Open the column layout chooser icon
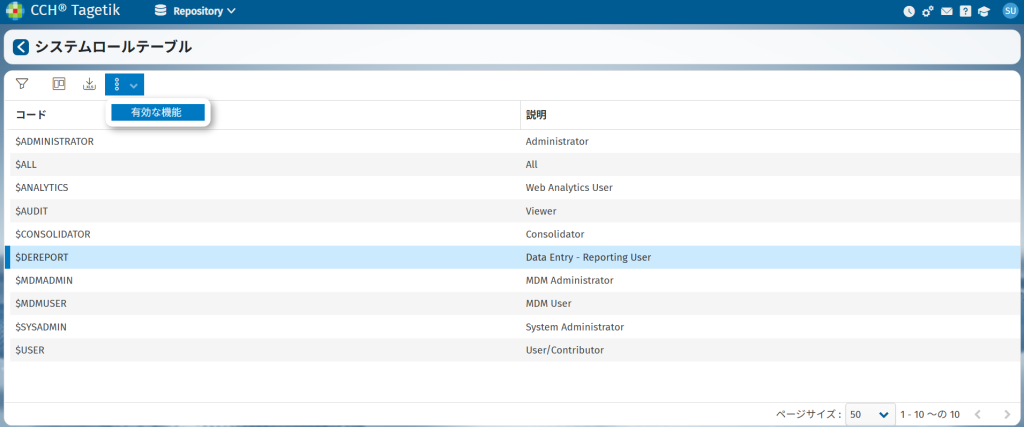The height and width of the screenshot is (427, 1024). [x=59, y=84]
